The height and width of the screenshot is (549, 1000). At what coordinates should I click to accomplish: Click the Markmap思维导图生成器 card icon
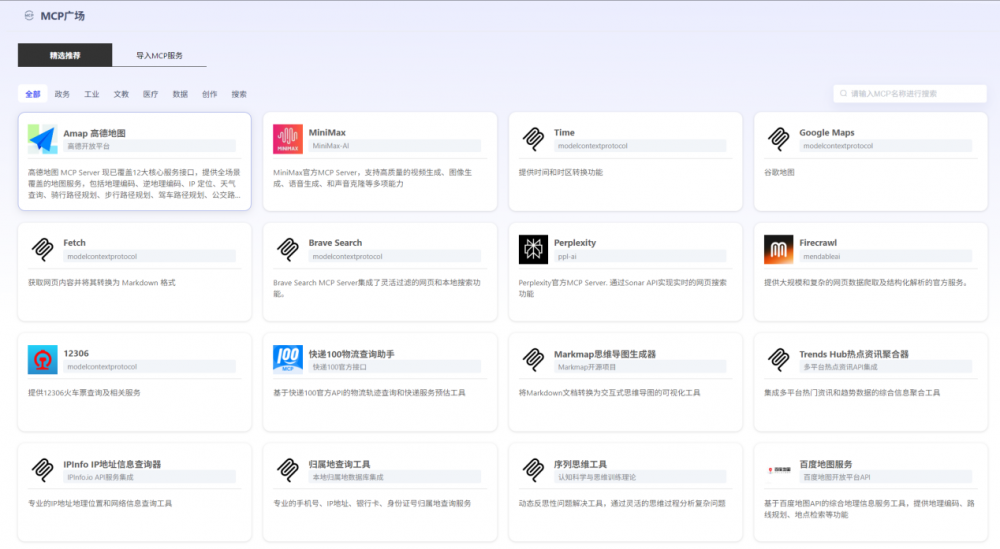click(533, 360)
